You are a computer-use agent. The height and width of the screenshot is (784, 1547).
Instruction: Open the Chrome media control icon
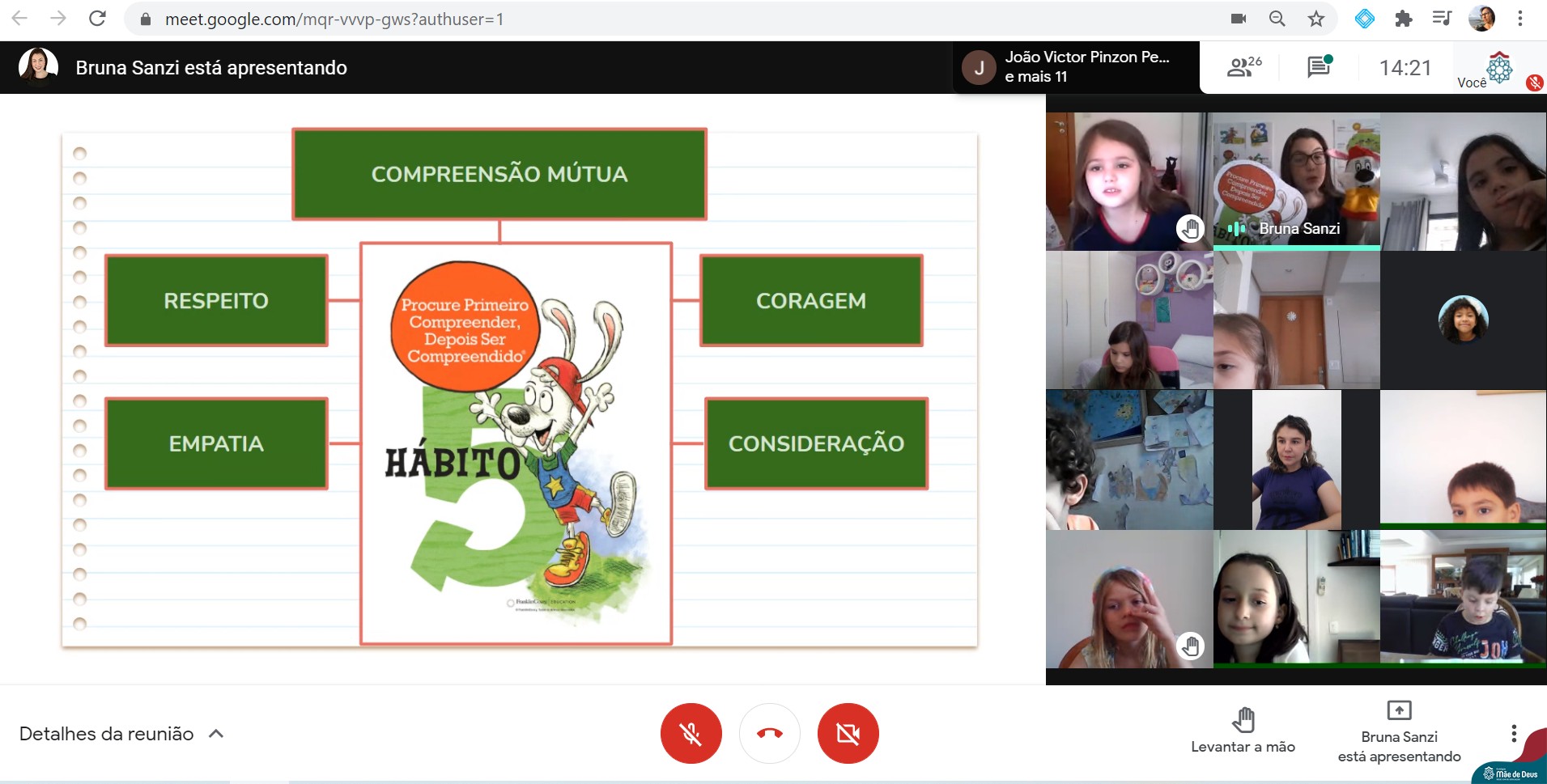point(1442,19)
